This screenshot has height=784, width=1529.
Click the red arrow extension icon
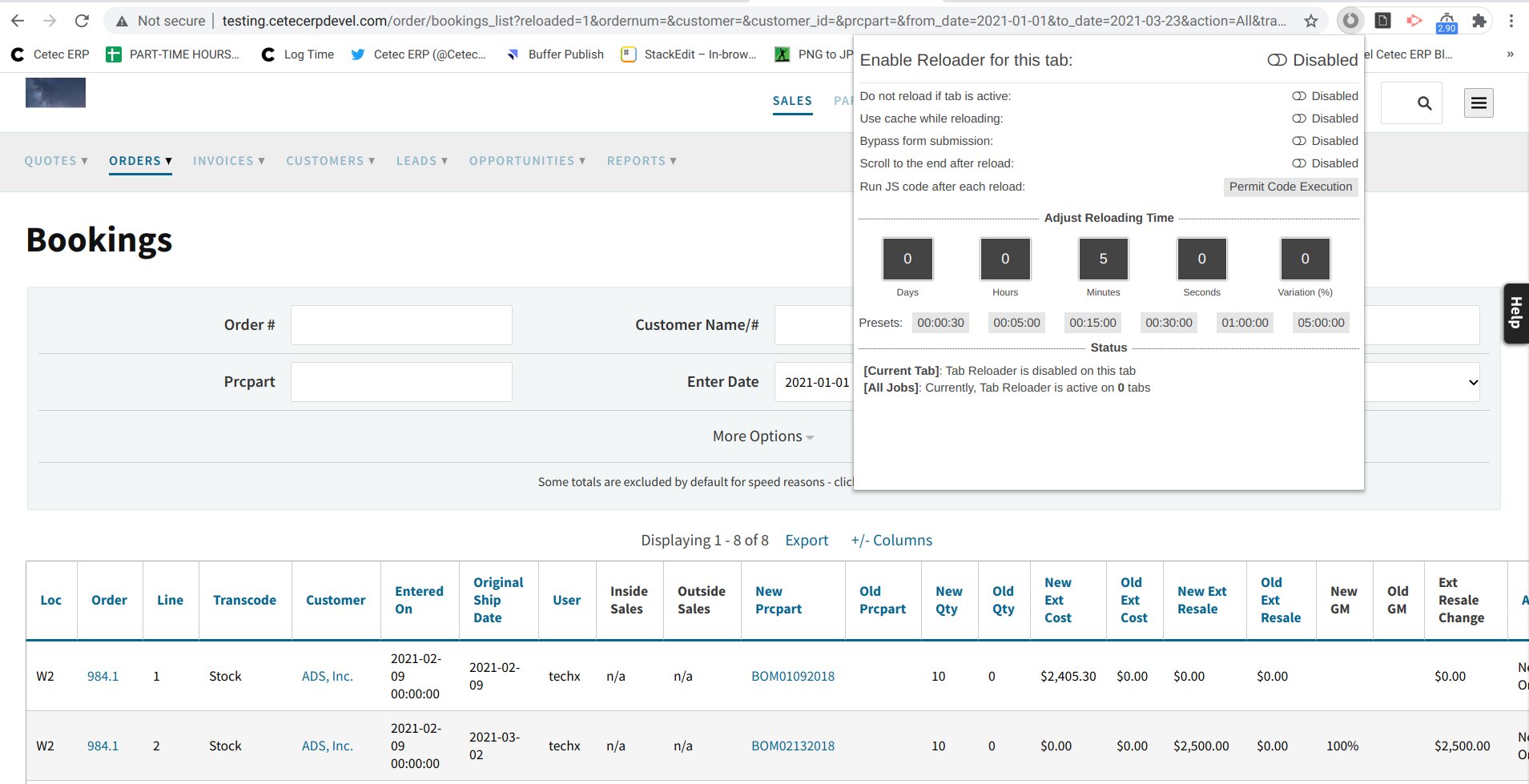(1414, 20)
